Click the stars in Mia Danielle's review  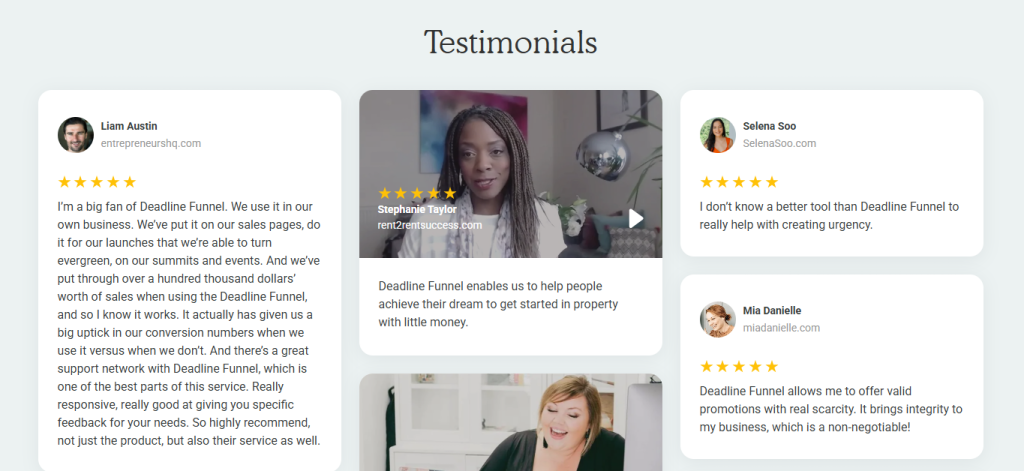tap(739, 366)
